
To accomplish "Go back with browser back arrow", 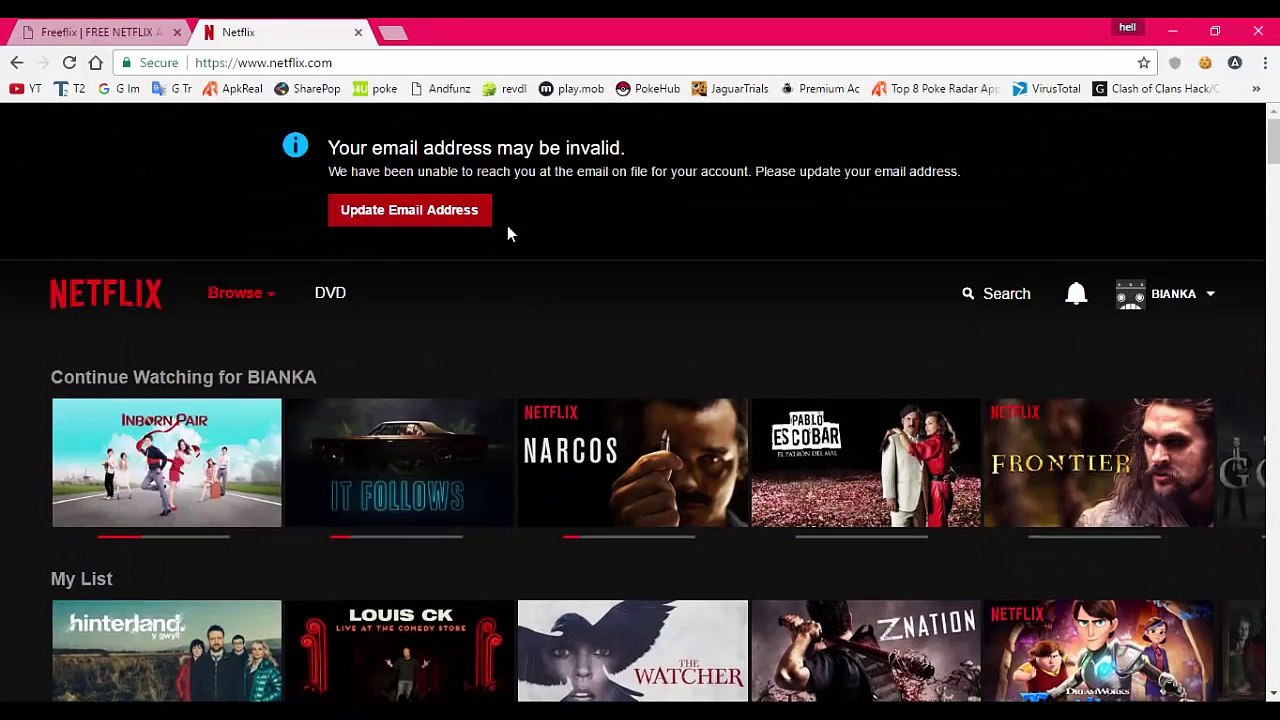I will click(17, 62).
